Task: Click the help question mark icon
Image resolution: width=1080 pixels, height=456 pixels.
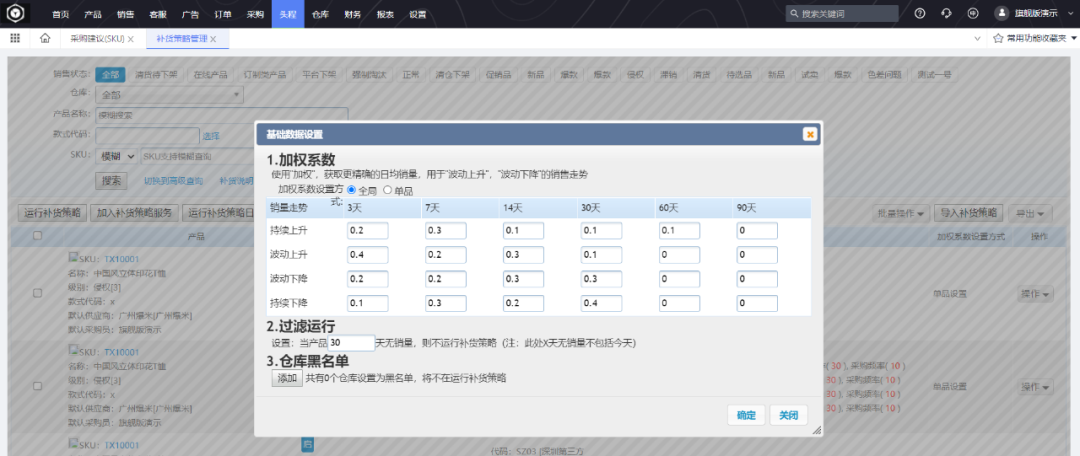Action: coord(920,14)
